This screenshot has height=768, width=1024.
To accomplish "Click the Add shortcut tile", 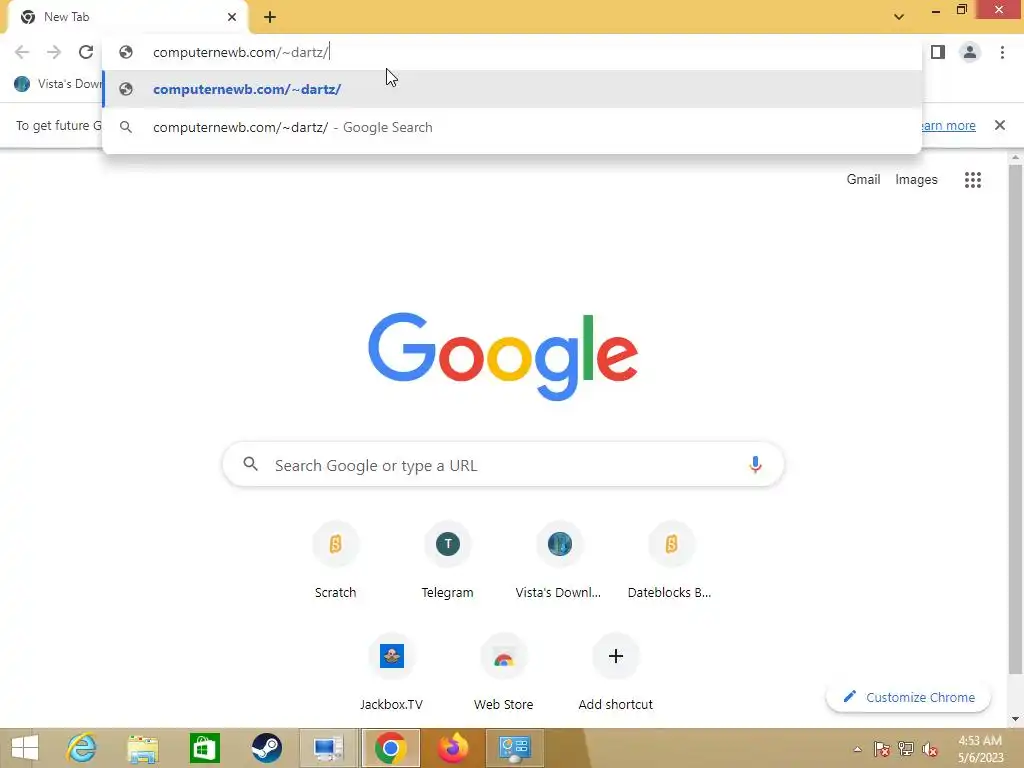I will (x=615, y=673).
